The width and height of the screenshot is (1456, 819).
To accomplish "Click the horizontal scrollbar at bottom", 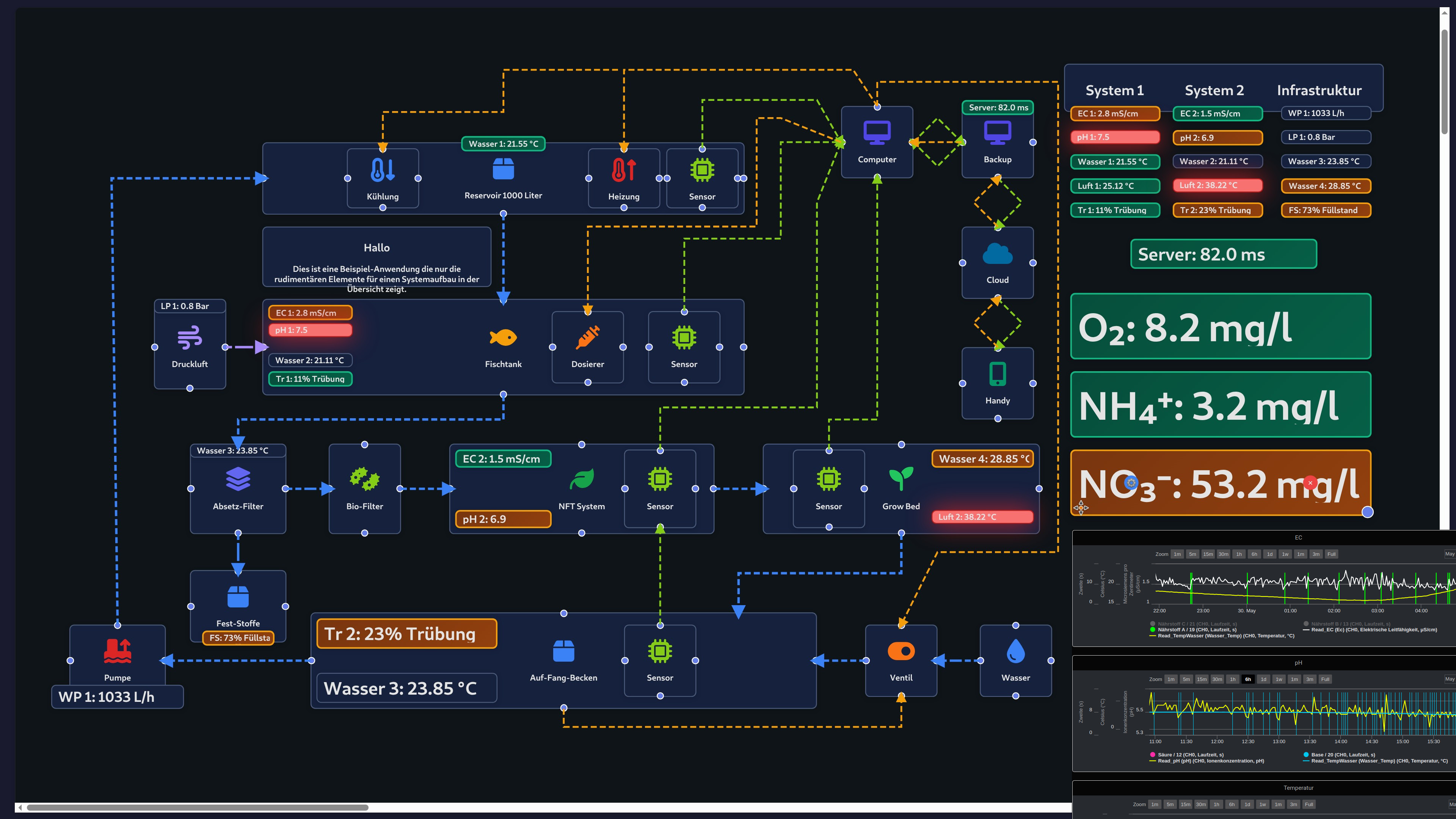I will pos(198,807).
